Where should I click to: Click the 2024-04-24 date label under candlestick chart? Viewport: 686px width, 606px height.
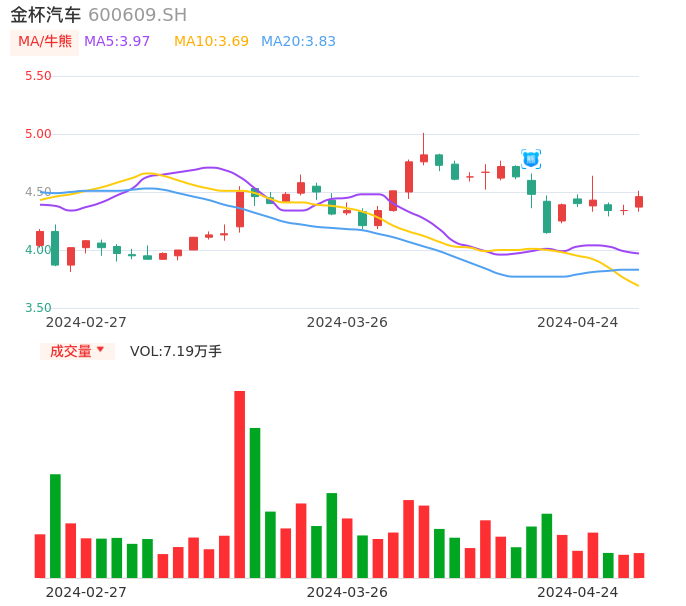point(577,322)
